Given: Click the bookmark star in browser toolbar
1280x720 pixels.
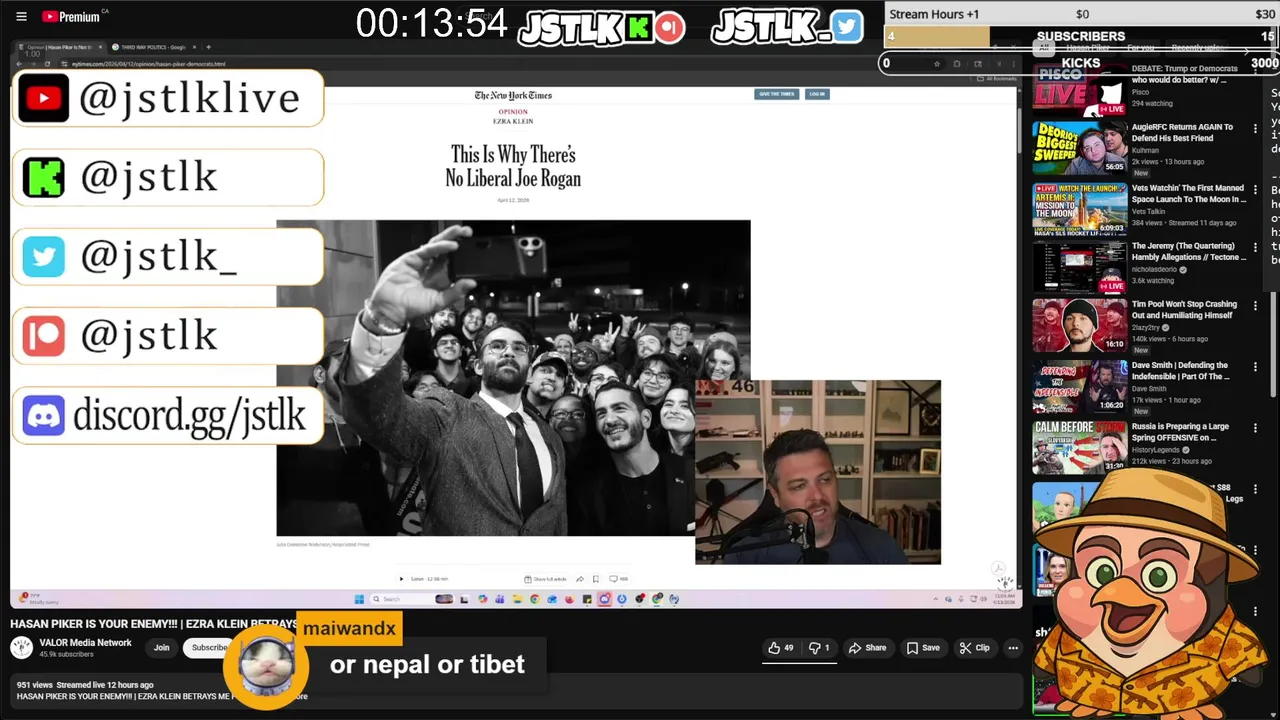Looking at the screenshot, I should point(936,64).
